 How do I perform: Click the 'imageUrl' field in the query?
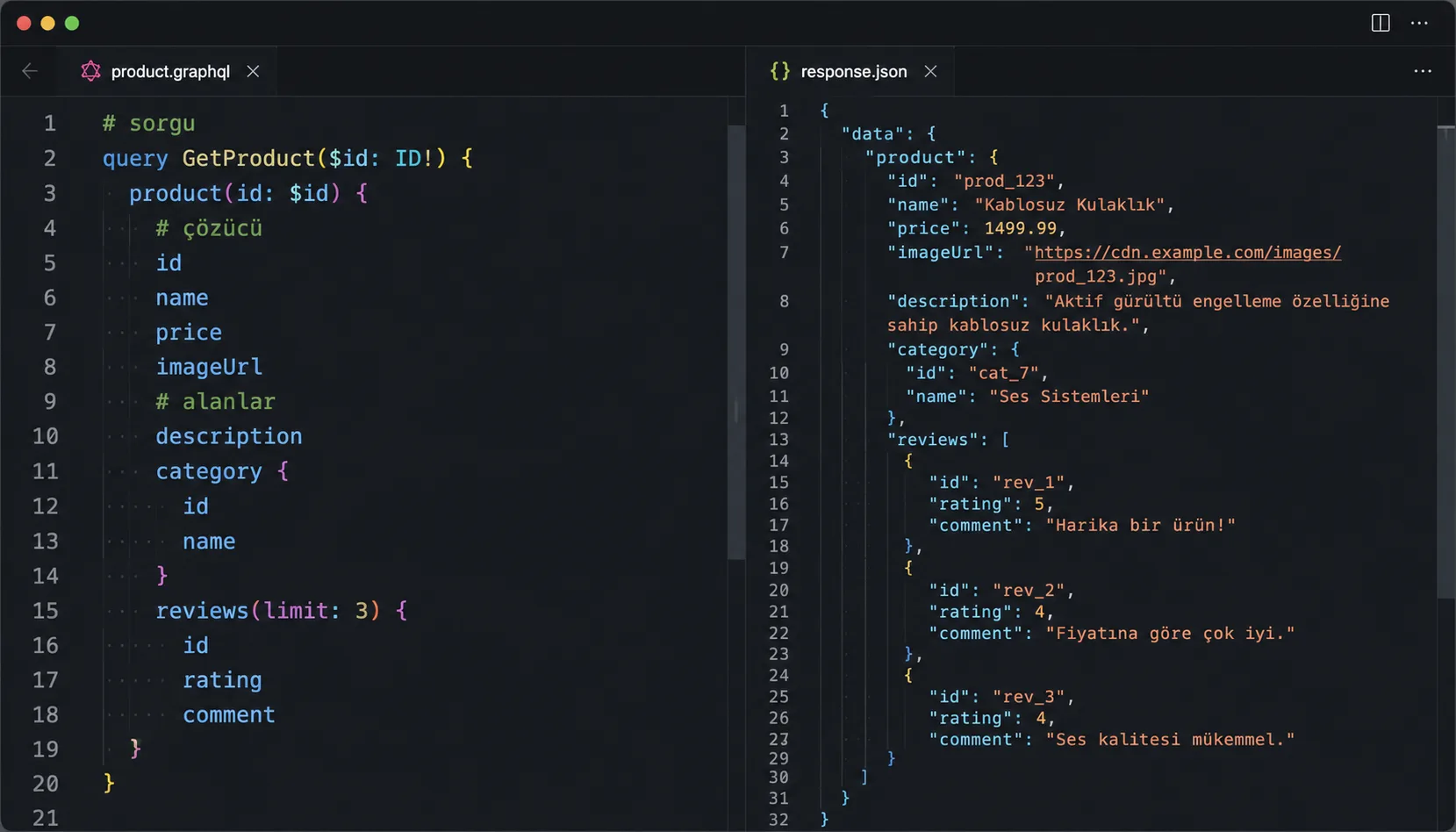pos(209,367)
